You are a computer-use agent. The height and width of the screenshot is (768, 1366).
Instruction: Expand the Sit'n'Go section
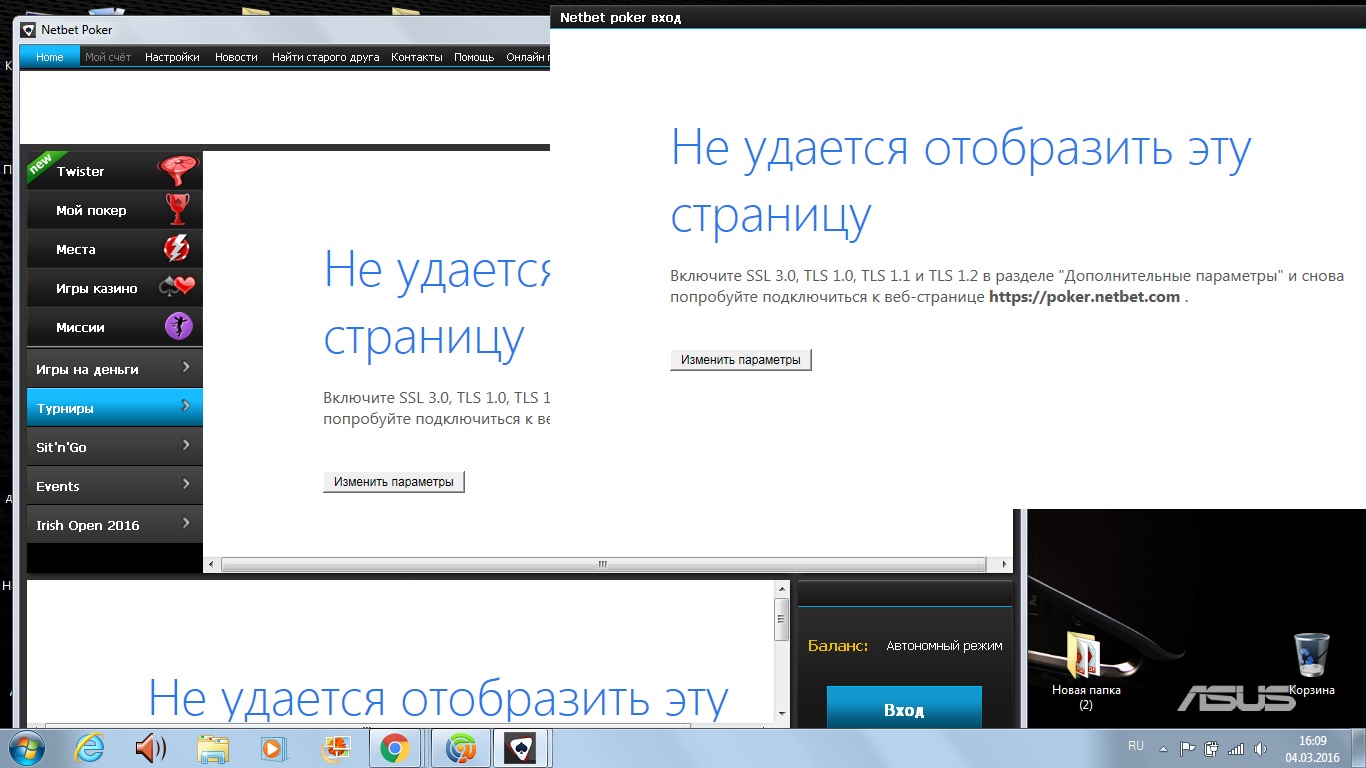point(115,447)
